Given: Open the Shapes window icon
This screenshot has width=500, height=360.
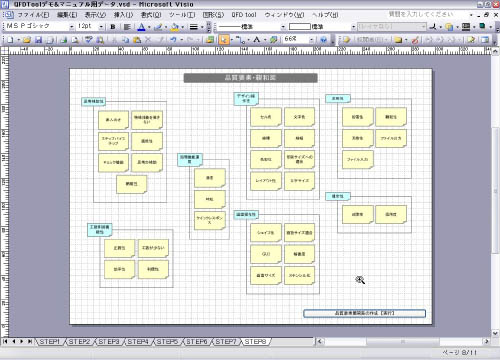Looking at the screenshot, I should point(210,40).
